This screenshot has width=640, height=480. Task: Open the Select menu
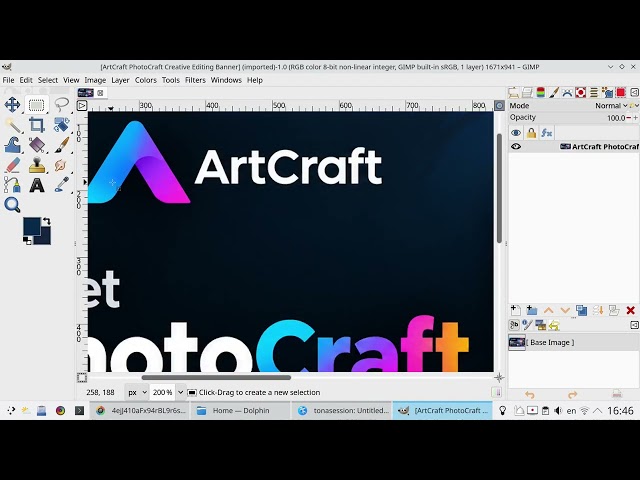48,80
